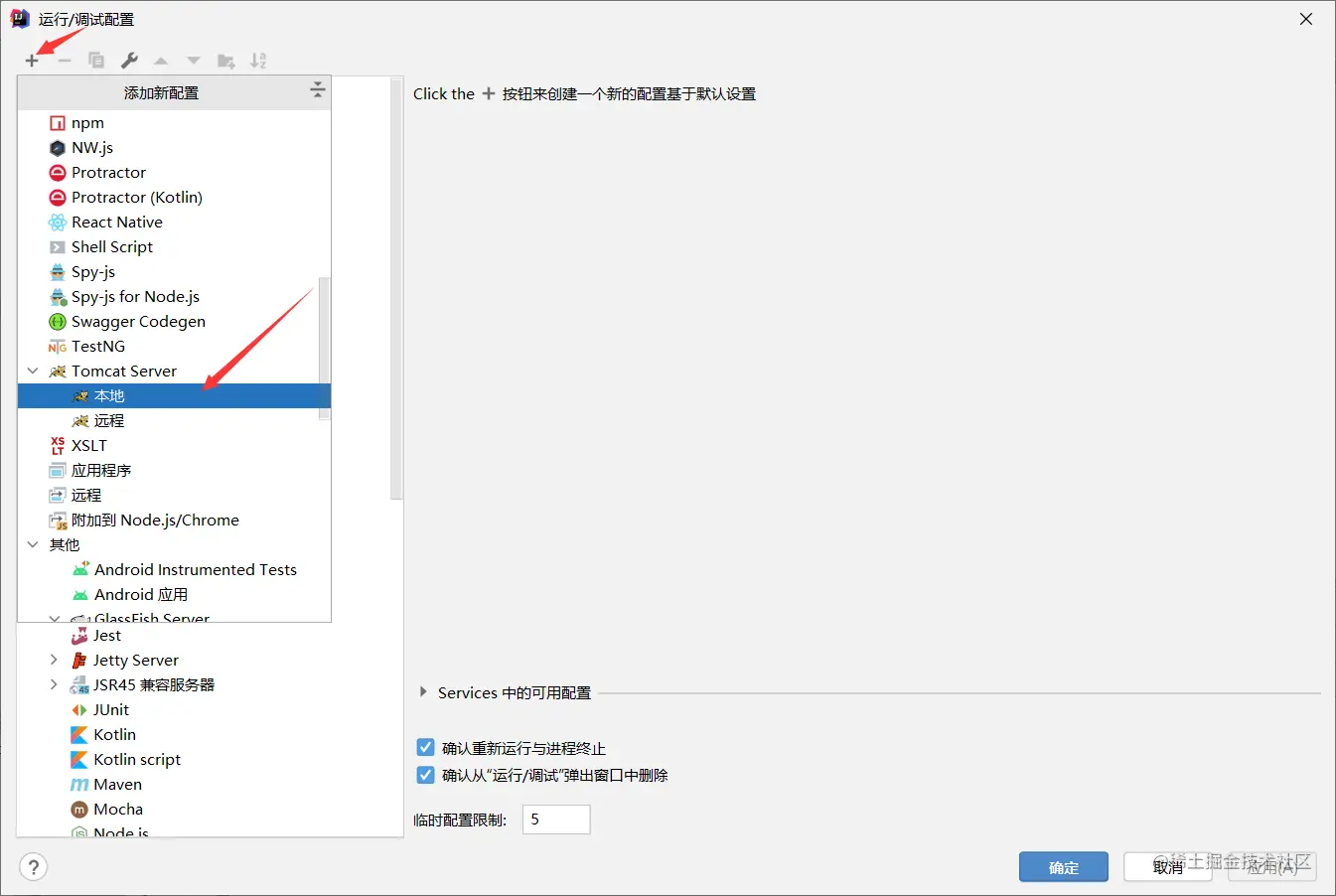
Task: Select XSLT configuration type
Action: point(174,446)
